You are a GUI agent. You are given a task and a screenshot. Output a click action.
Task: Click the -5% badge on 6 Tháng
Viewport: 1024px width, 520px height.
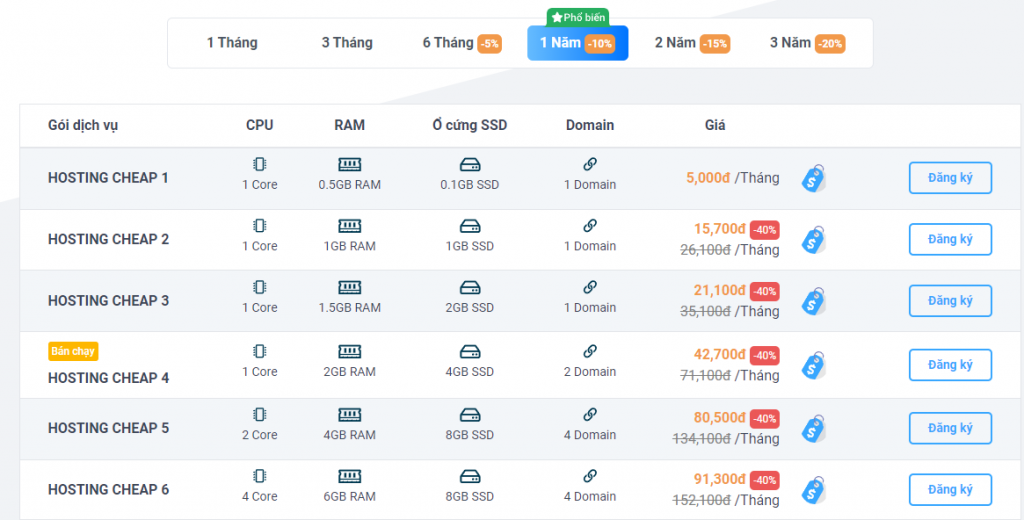point(489,44)
